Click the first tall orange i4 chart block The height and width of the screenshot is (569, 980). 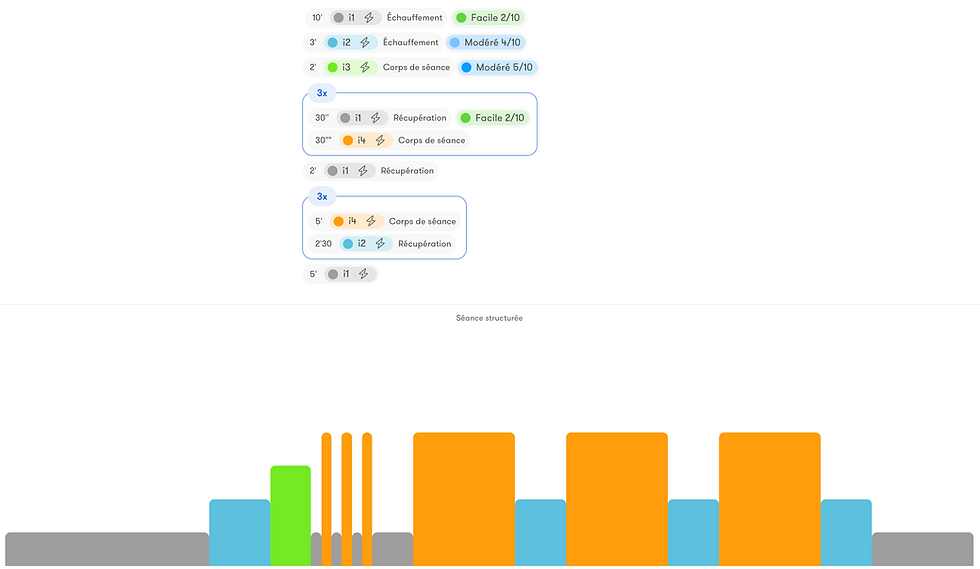pyautogui.click(x=464, y=499)
